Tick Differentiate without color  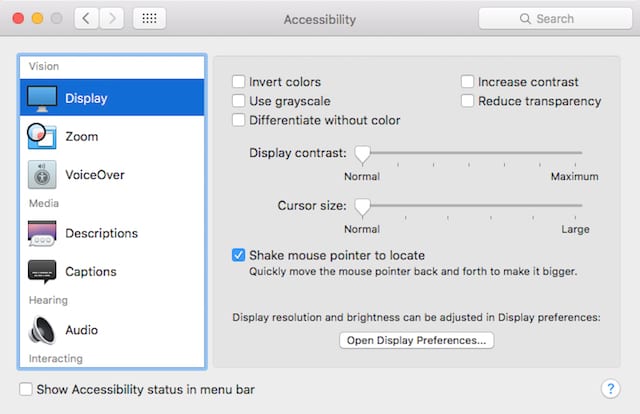point(239,120)
